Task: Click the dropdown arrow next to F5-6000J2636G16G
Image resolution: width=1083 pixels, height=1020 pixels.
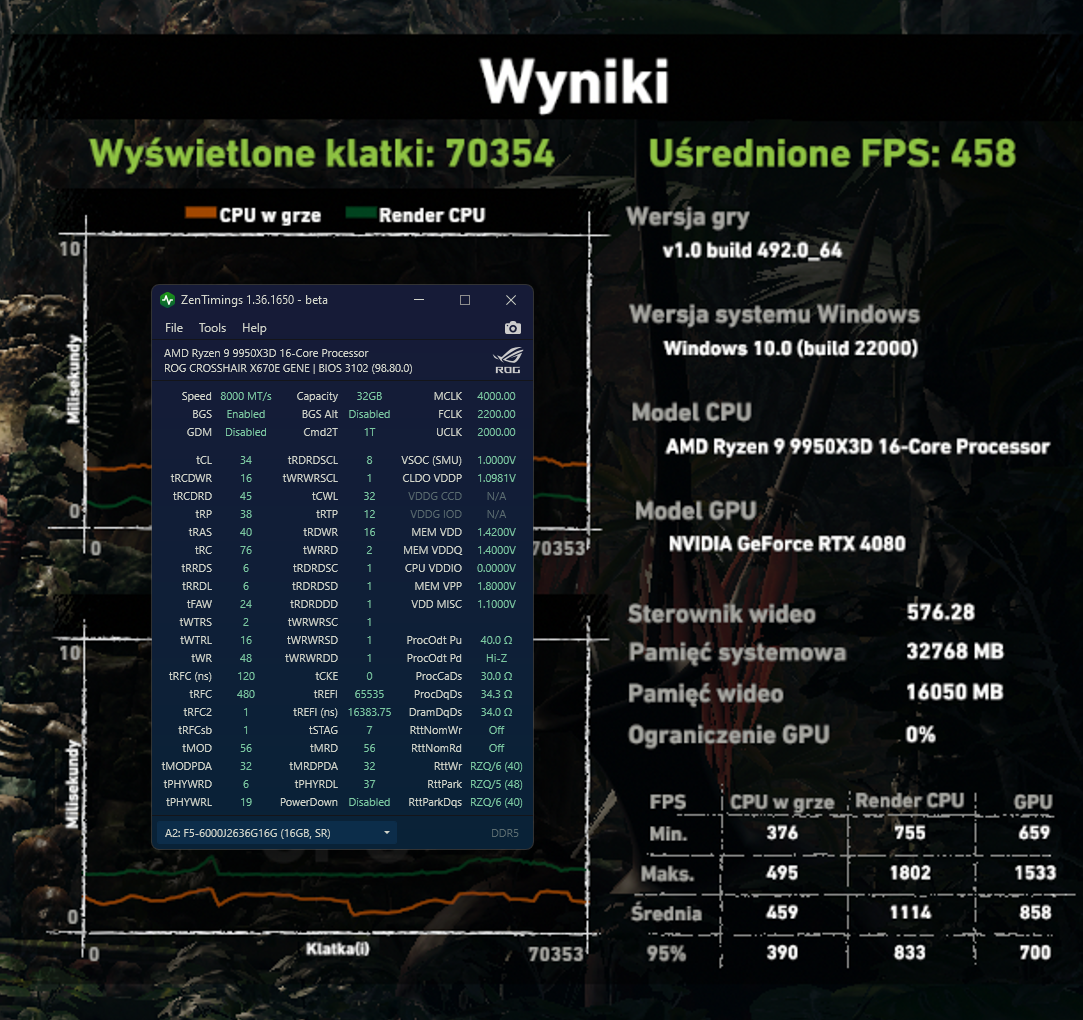Action: click(x=387, y=833)
